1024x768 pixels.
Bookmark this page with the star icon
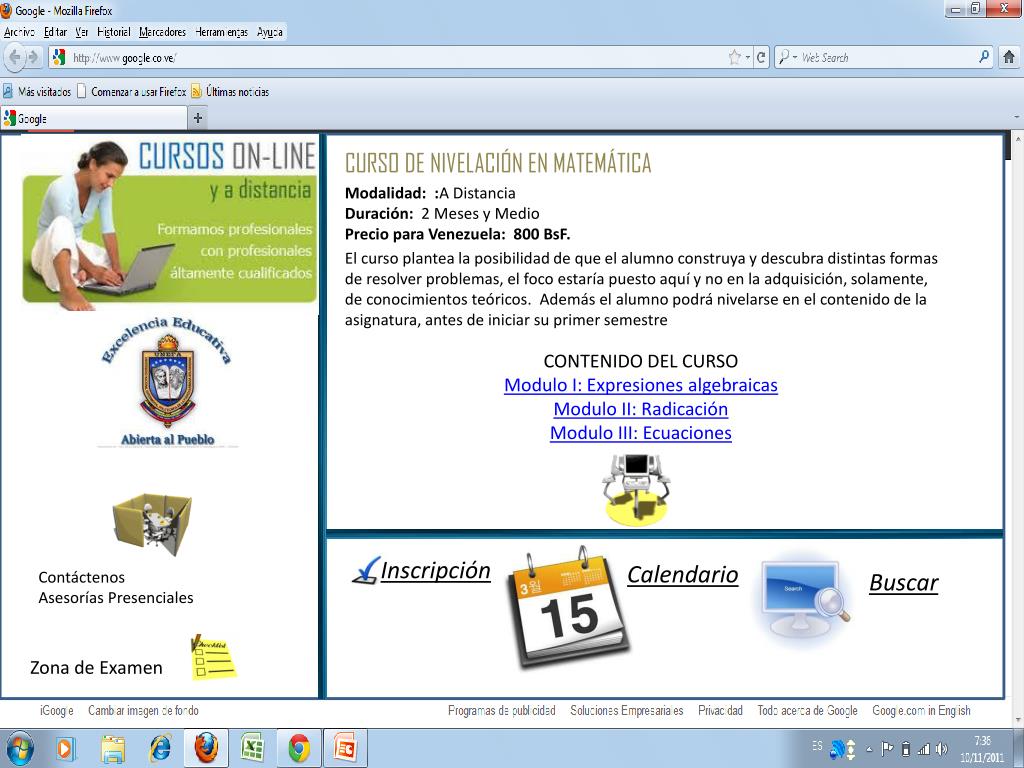(x=734, y=57)
